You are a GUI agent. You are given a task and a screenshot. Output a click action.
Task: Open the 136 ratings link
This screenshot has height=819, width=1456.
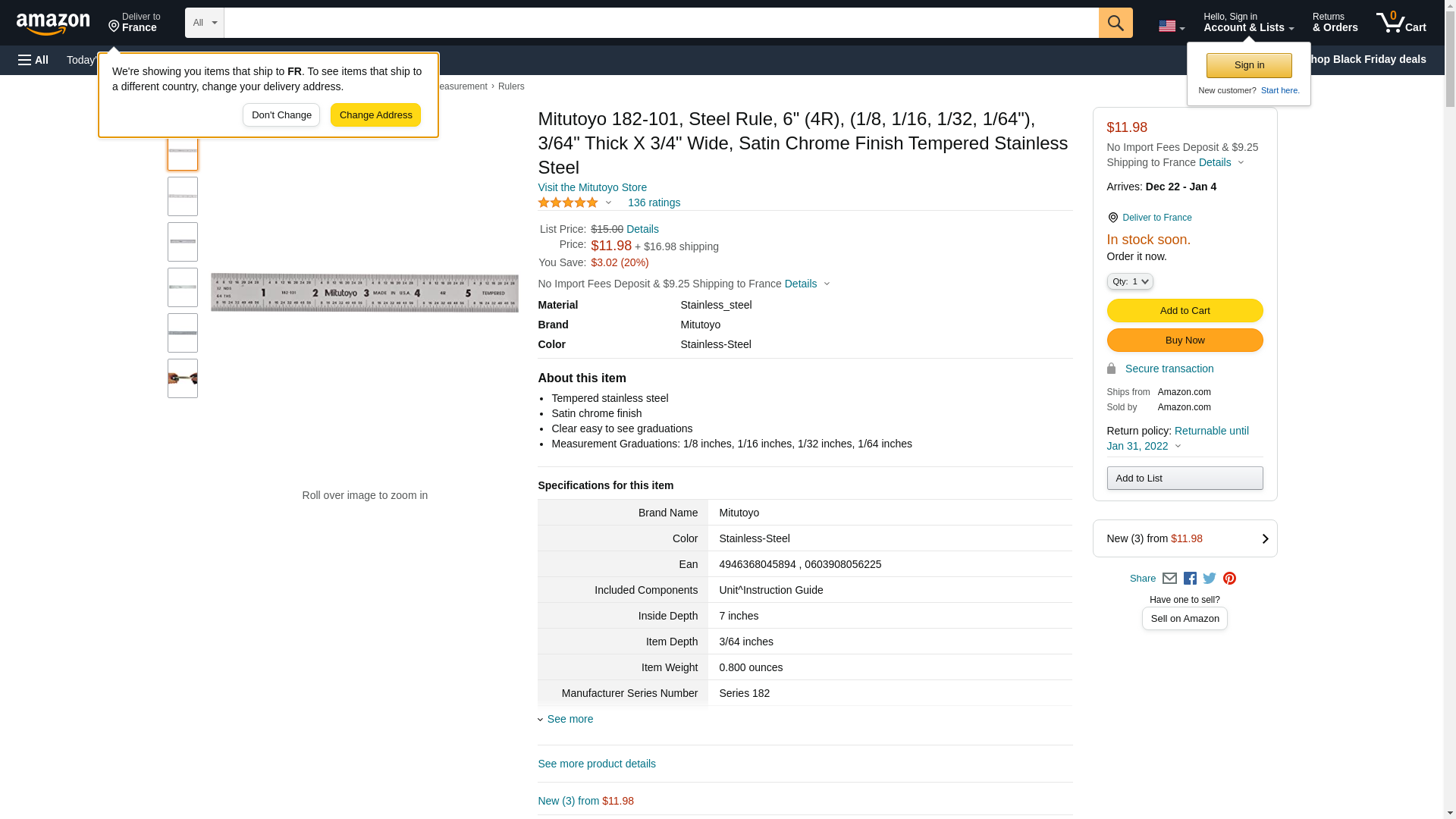[x=654, y=202]
